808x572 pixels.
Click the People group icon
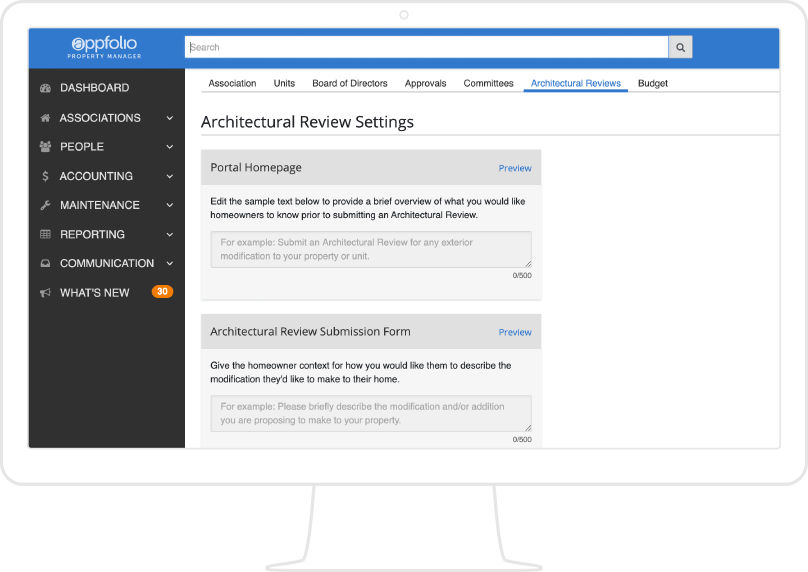click(45, 147)
